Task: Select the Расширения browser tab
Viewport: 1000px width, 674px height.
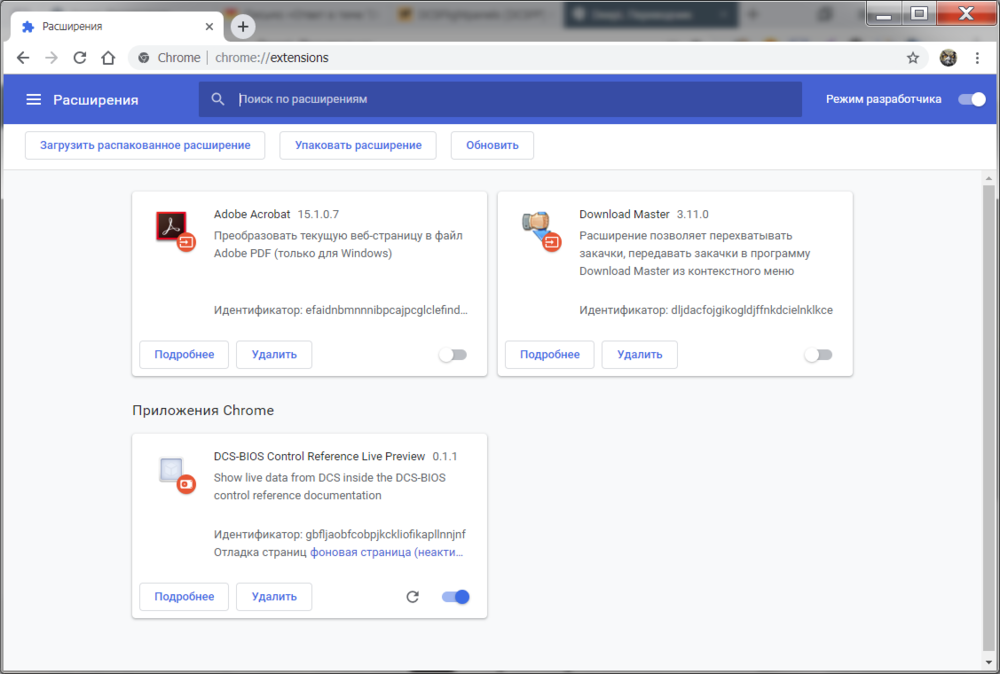Action: tap(117, 27)
